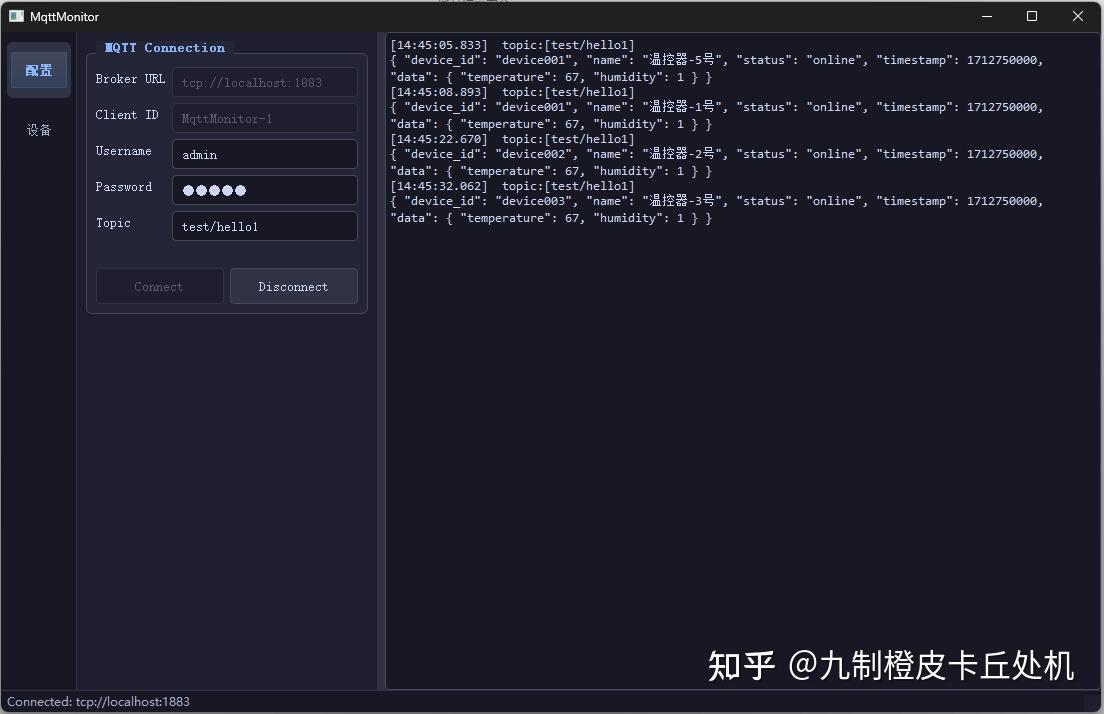
Task: Click the message text containing 温控器-3号
Action: [717, 211]
